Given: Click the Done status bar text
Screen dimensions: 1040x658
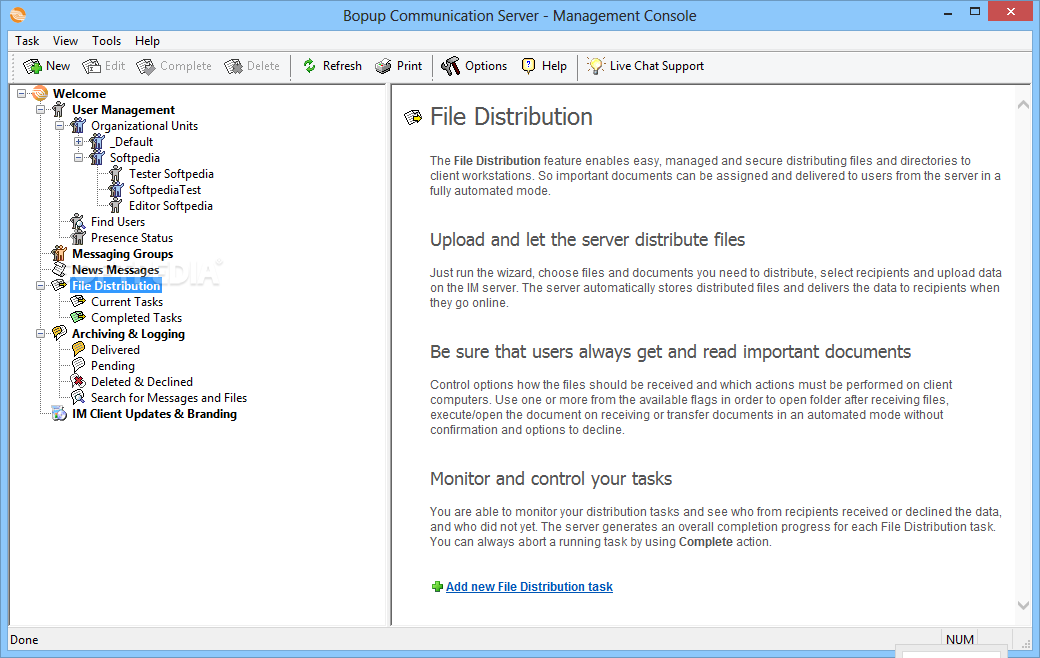Looking at the screenshot, I should click(x=24, y=640).
